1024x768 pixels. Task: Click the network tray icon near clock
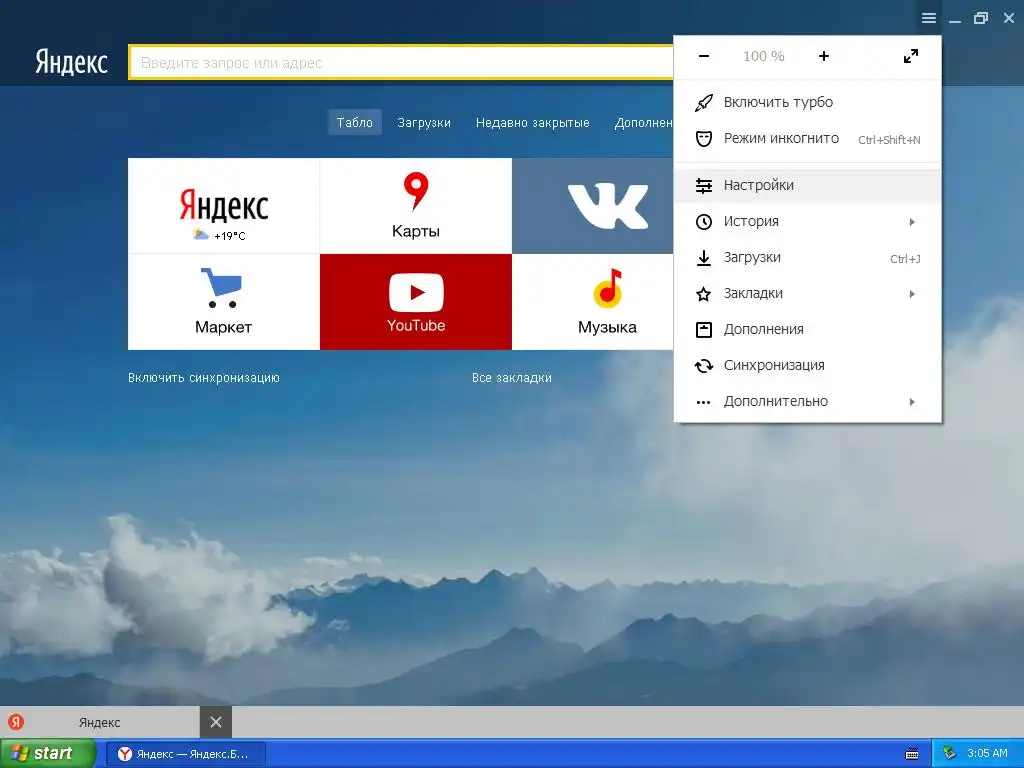[949, 754]
